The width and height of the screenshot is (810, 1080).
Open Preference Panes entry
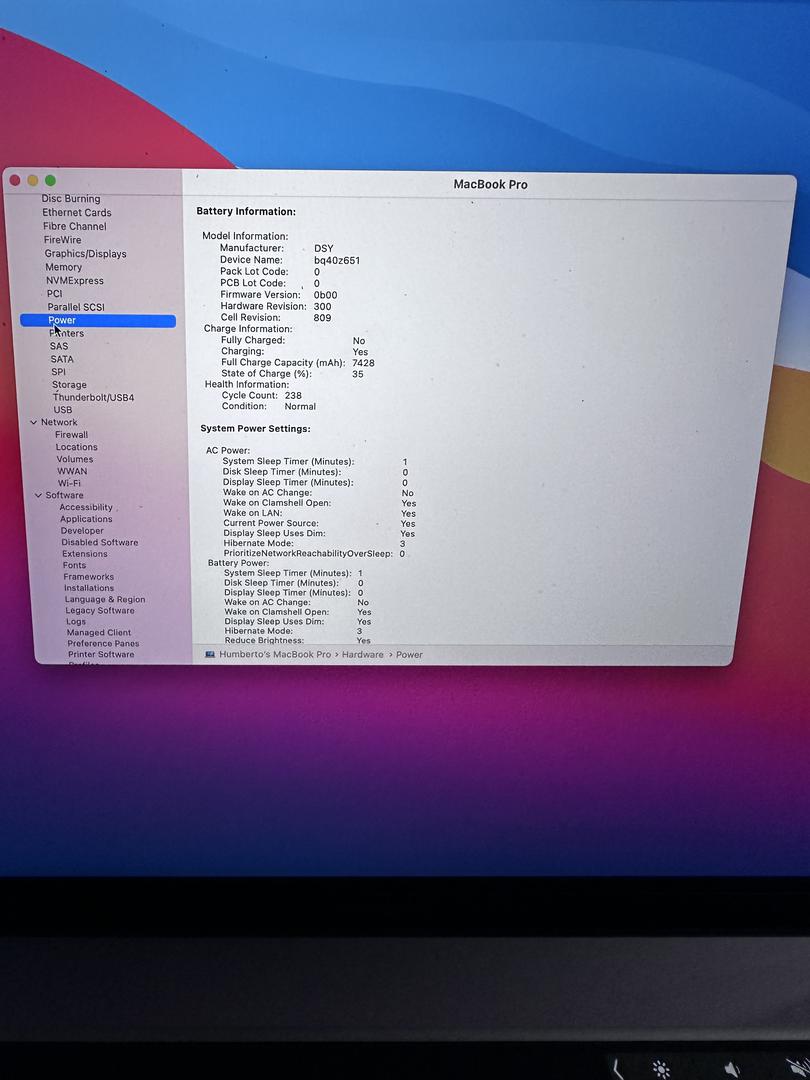point(103,644)
